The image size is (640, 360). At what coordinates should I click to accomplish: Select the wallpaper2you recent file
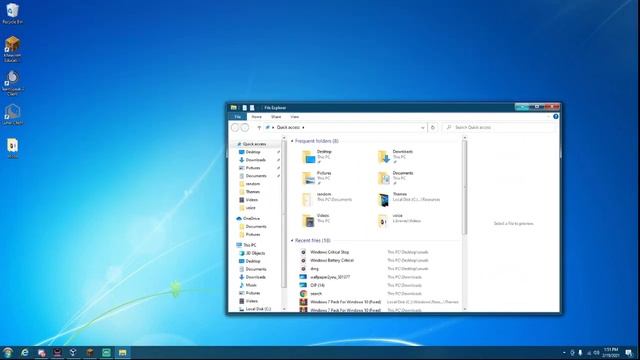(x=330, y=277)
